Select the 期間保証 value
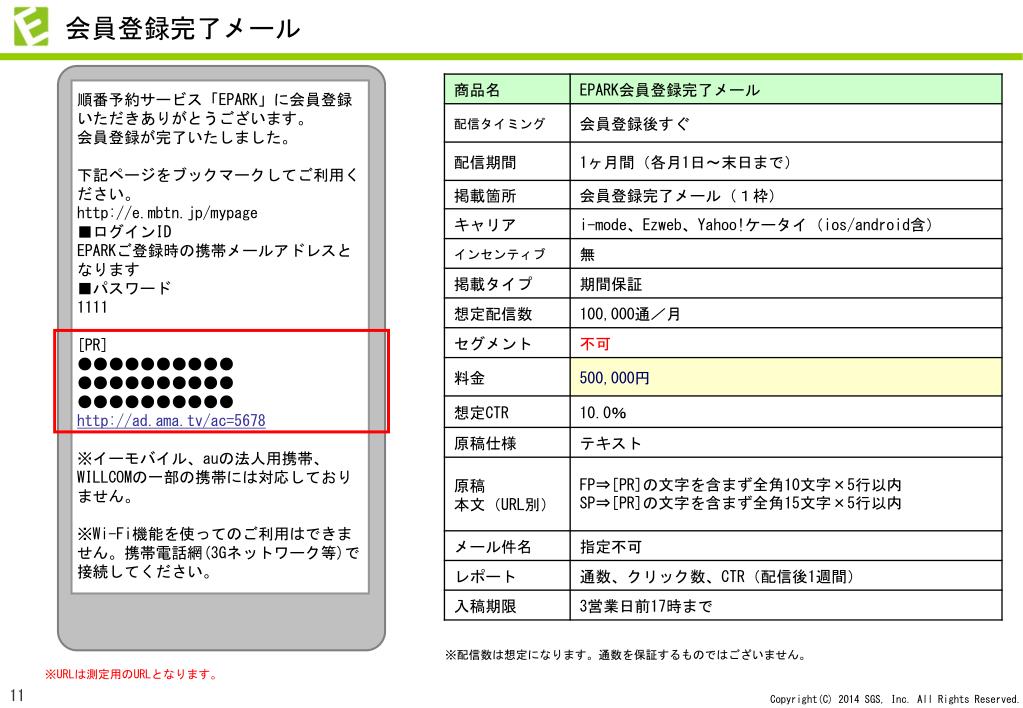 pos(611,284)
